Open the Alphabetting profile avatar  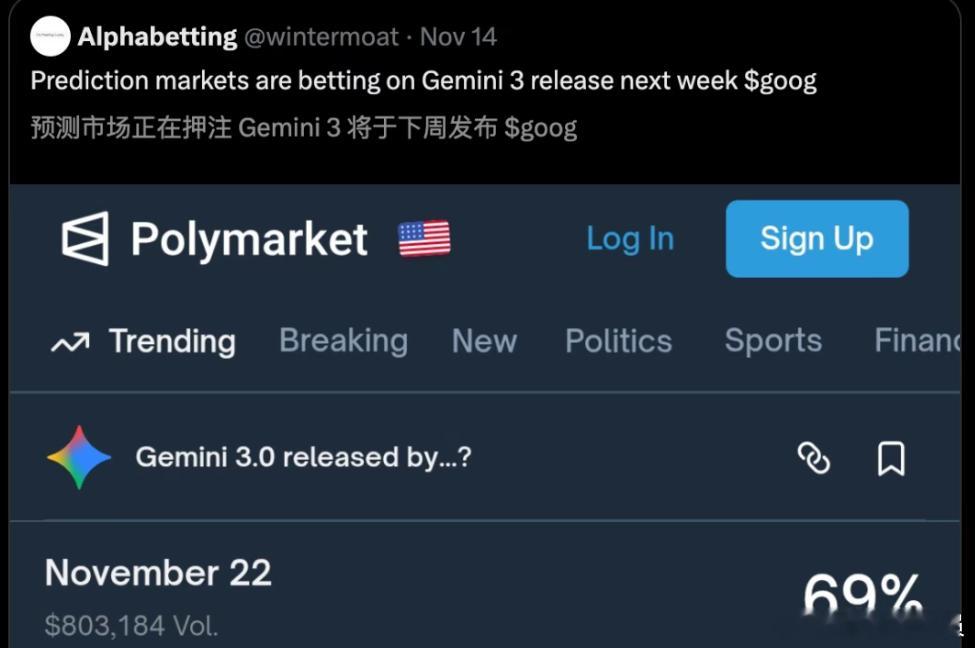point(50,36)
